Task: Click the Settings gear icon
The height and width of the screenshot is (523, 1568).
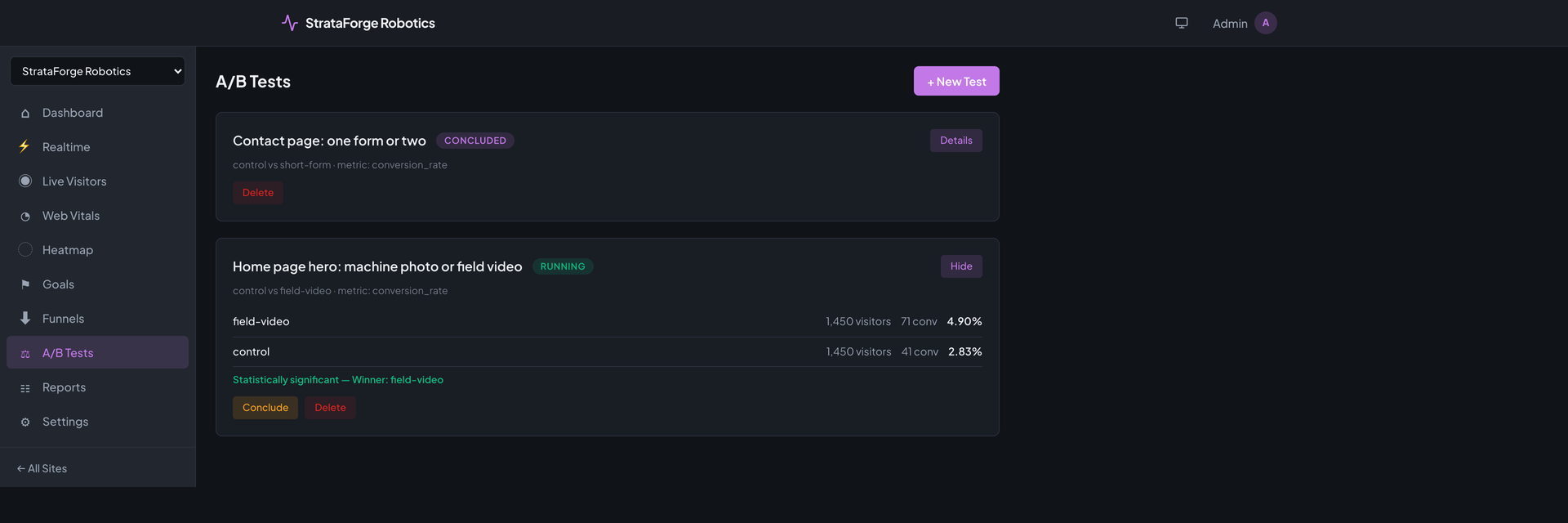Action: pyautogui.click(x=25, y=422)
